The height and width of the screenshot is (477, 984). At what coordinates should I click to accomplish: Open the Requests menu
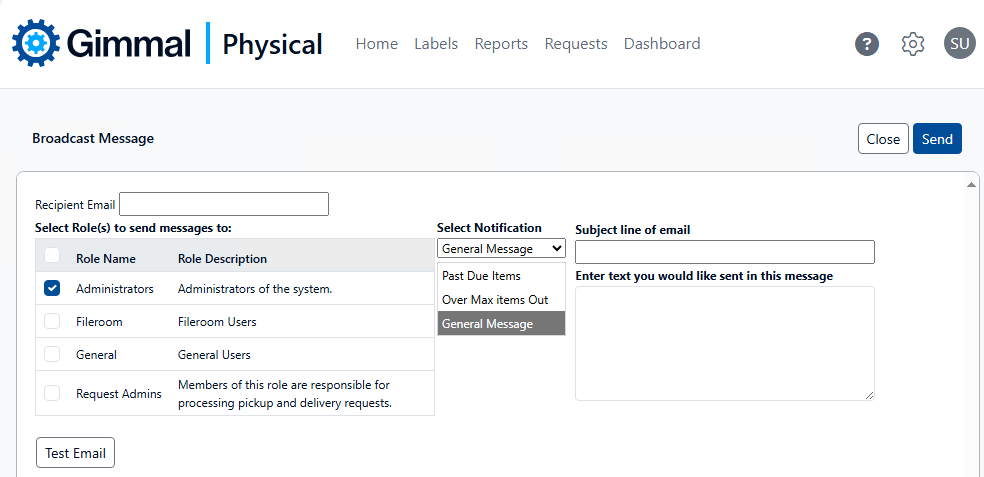[x=576, y=44]
